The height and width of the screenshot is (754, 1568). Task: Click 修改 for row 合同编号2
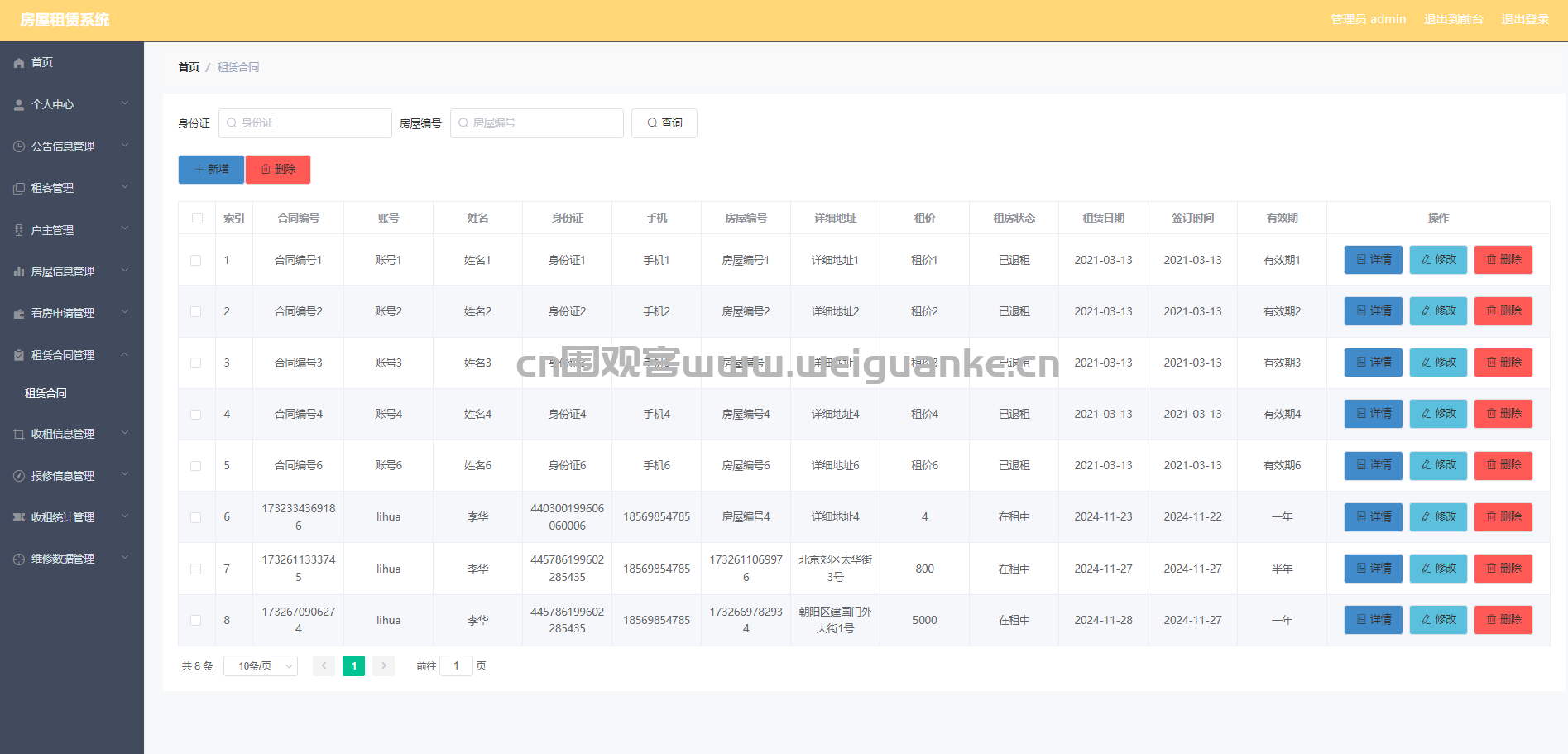coord(1439,311)
